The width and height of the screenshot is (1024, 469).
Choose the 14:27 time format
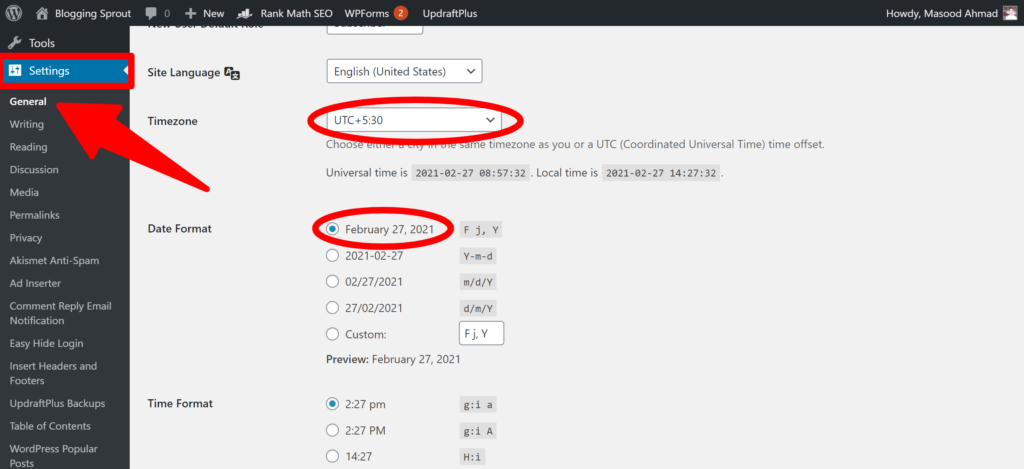point(332,456)
